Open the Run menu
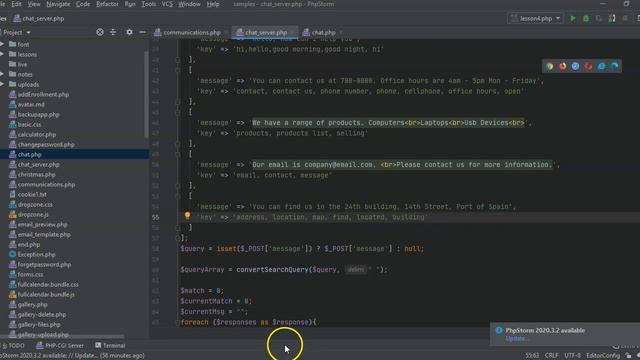Image resolution: width=640 pixels, height=360 pixels. pos(130,4)
